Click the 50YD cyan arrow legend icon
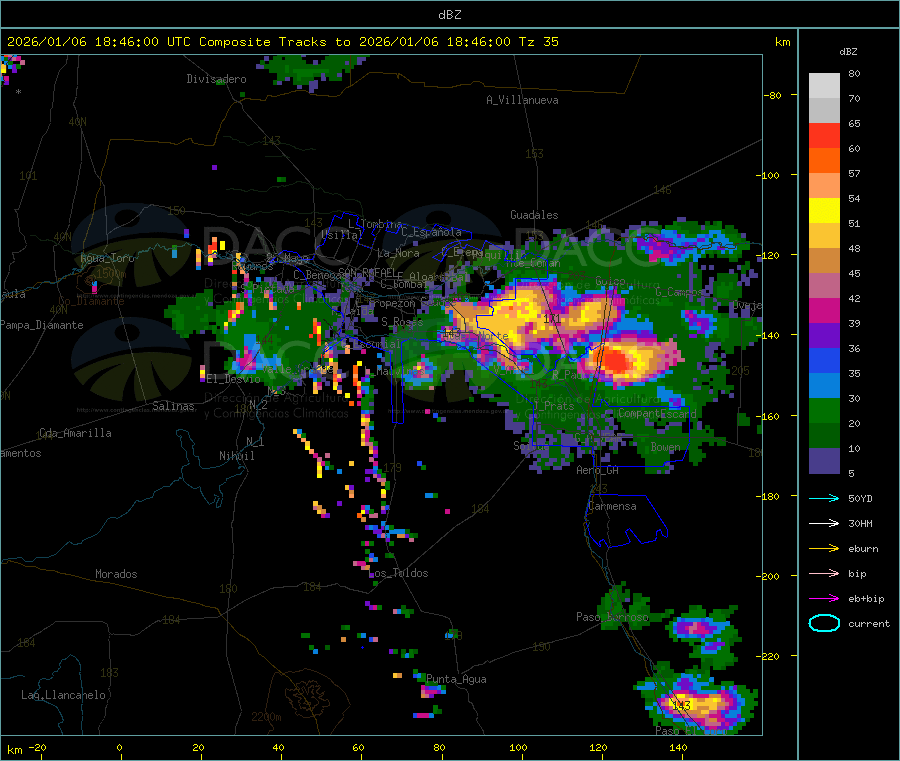Image resolution: width=900 pixels, height=761 pixels. pyautogui.click(x=824, y=498)
